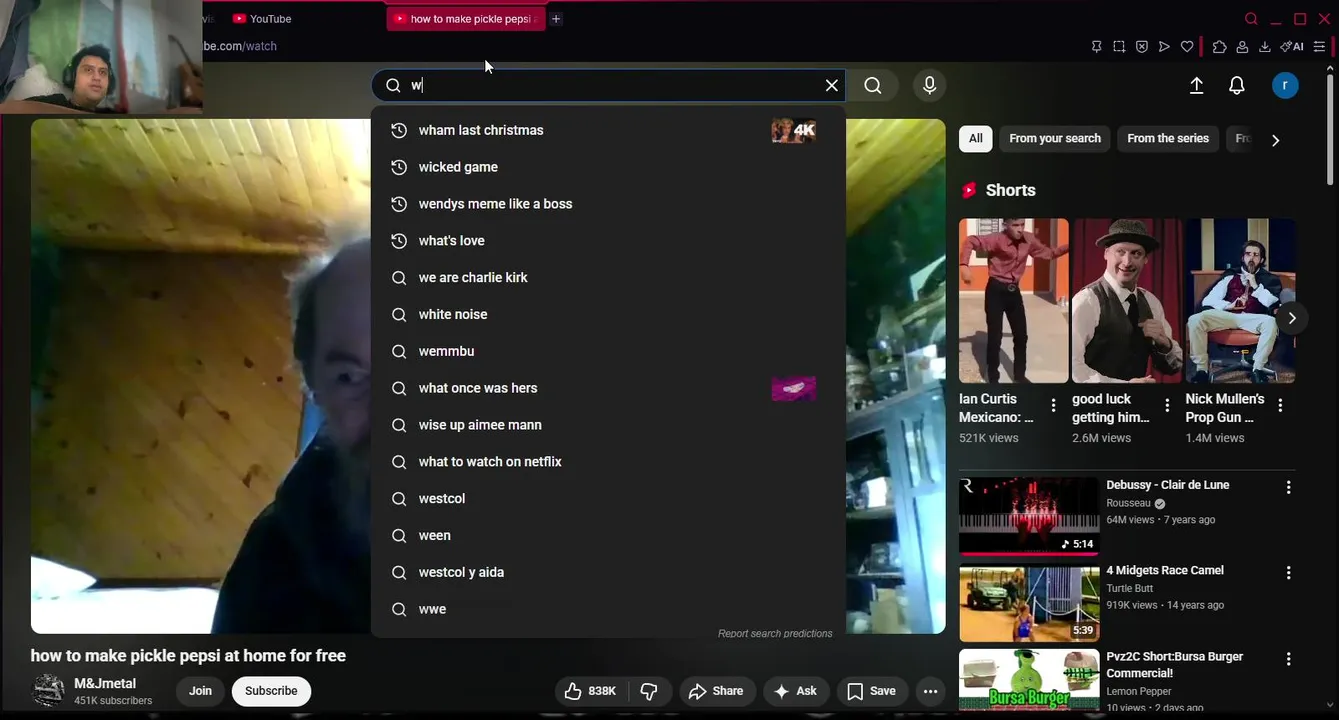The image size is (1339, 720).
Task: Click the Join button
Action: 200,691
